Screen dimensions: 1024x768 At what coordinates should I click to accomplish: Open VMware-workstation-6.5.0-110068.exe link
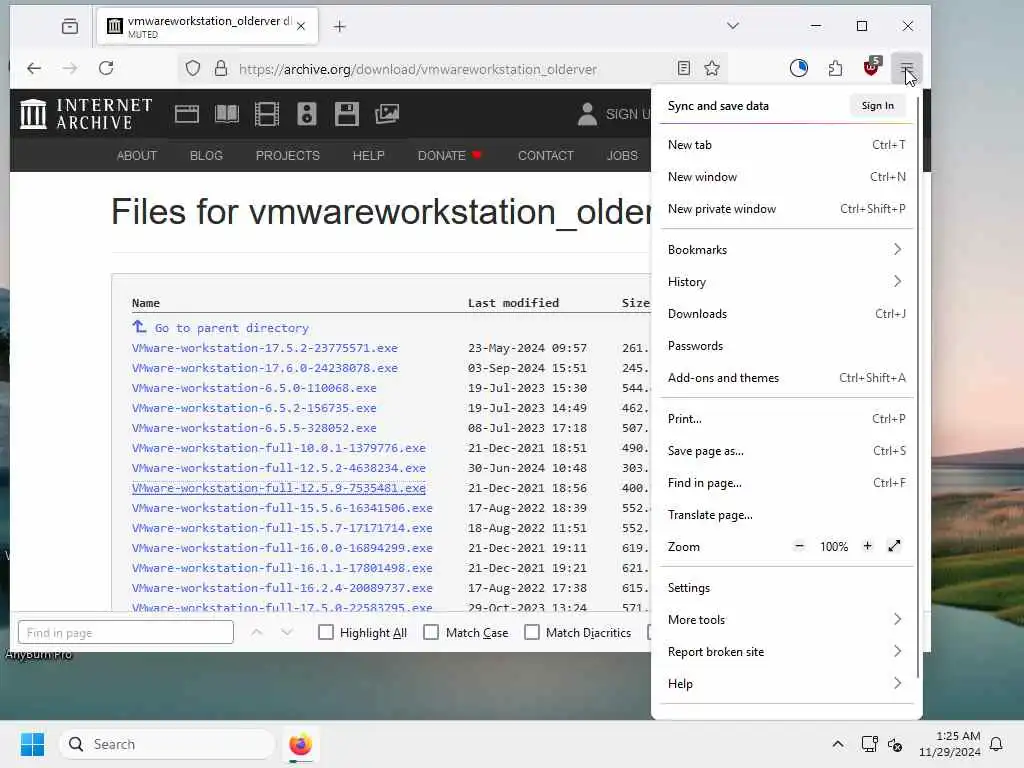pos(254,388)
